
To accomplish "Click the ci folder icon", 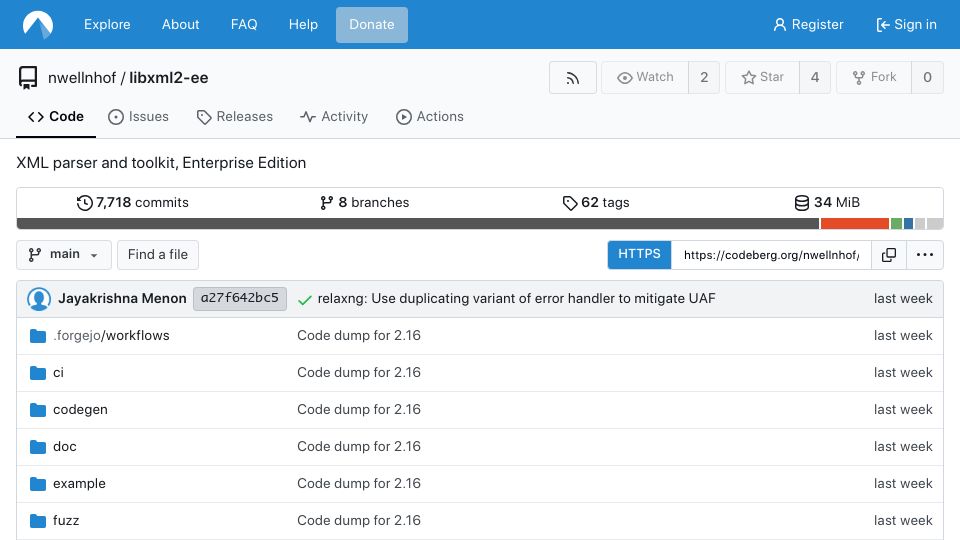I will click(38, 373).
